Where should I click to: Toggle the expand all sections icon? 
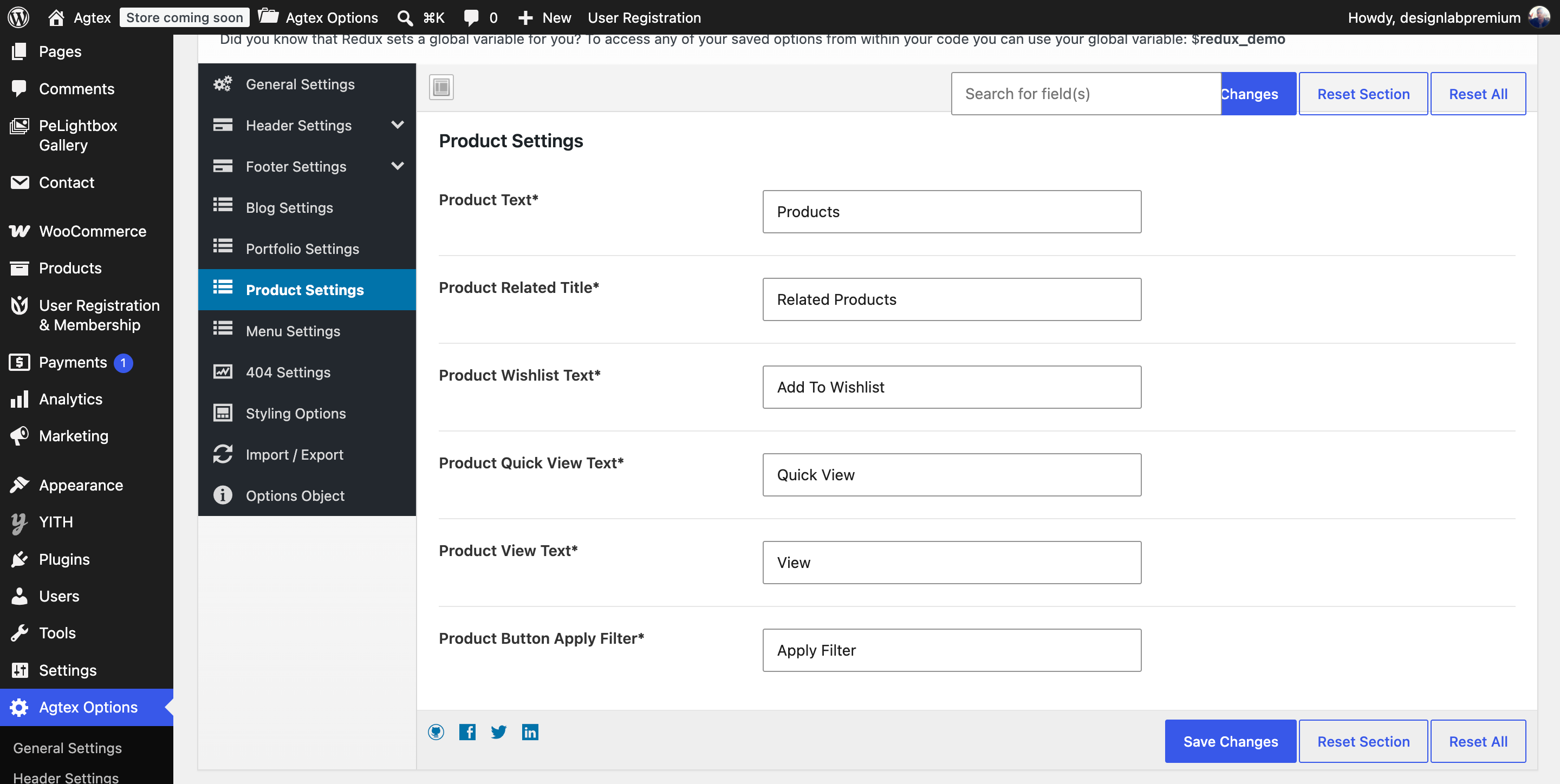point(441,87)
